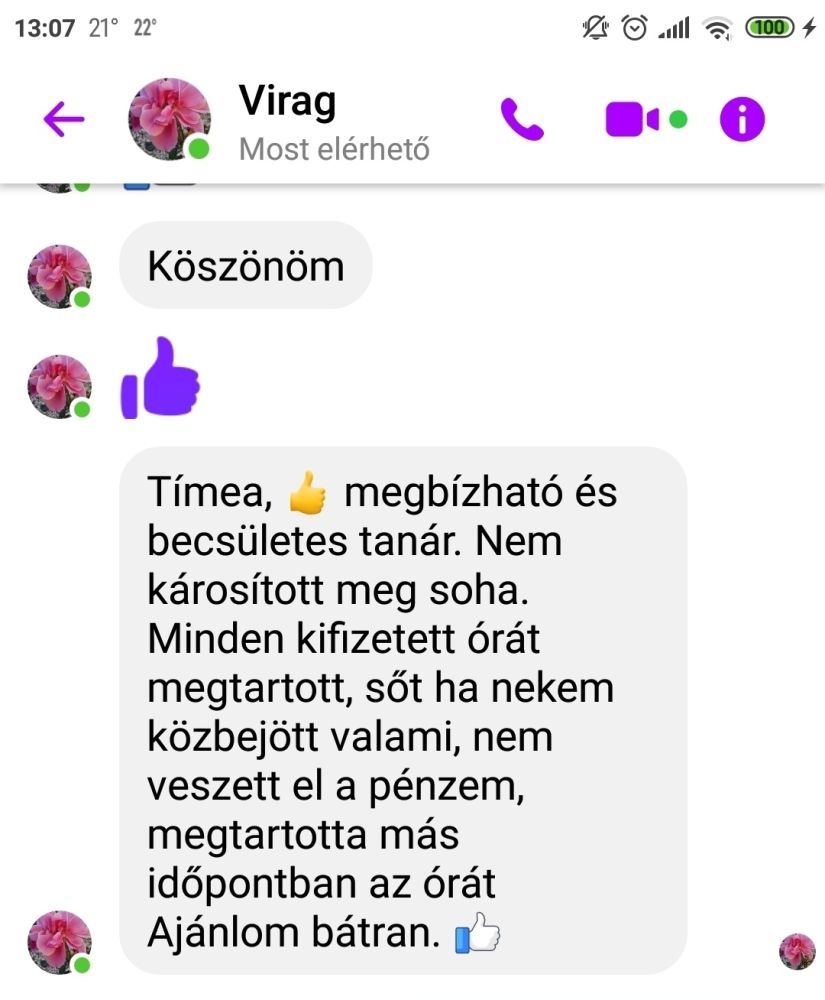
Task: Select the long Tímea recommendation message
Action: coord(403,710)
